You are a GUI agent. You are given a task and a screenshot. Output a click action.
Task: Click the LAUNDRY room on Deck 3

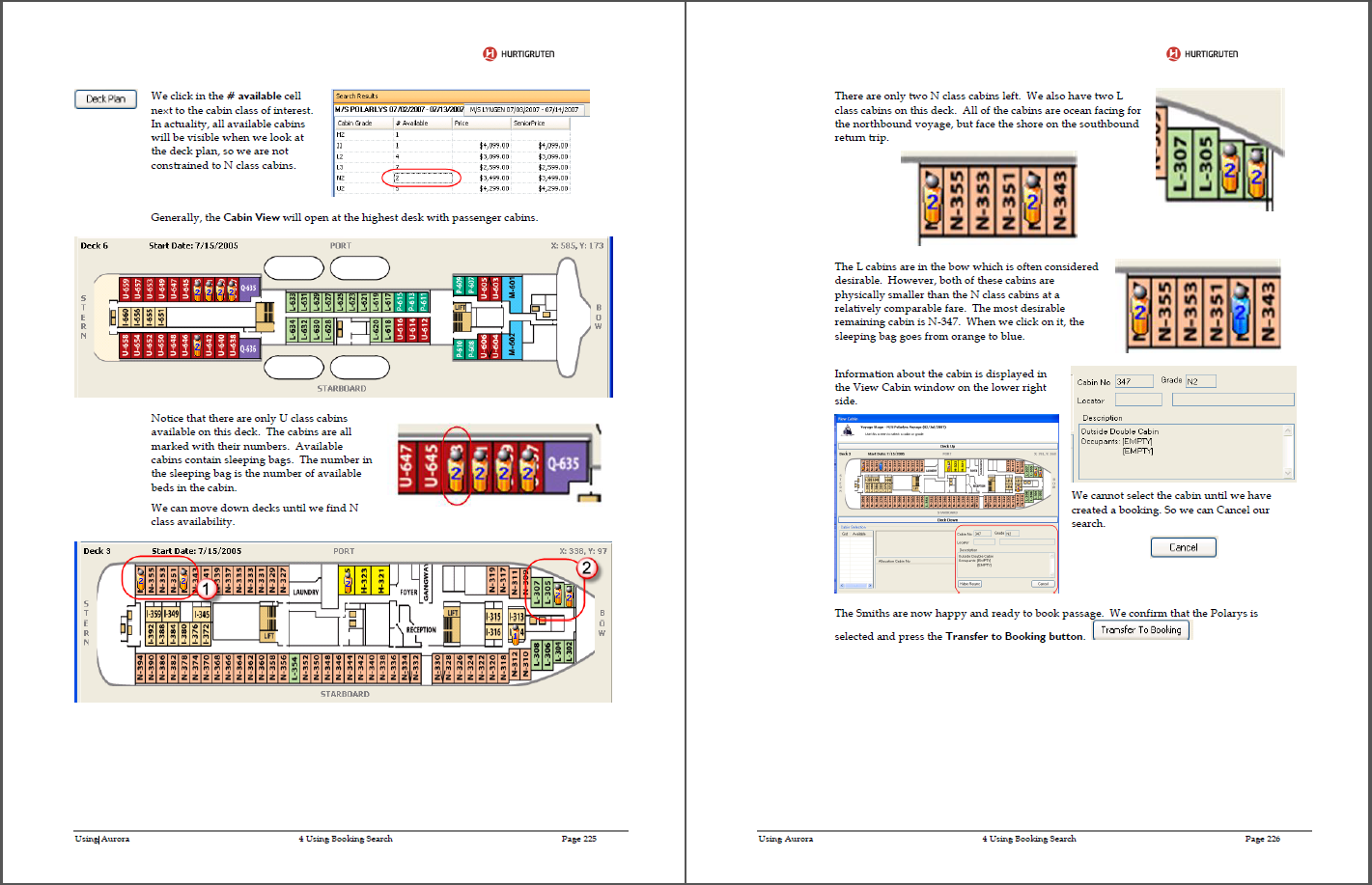click(306, 592)
